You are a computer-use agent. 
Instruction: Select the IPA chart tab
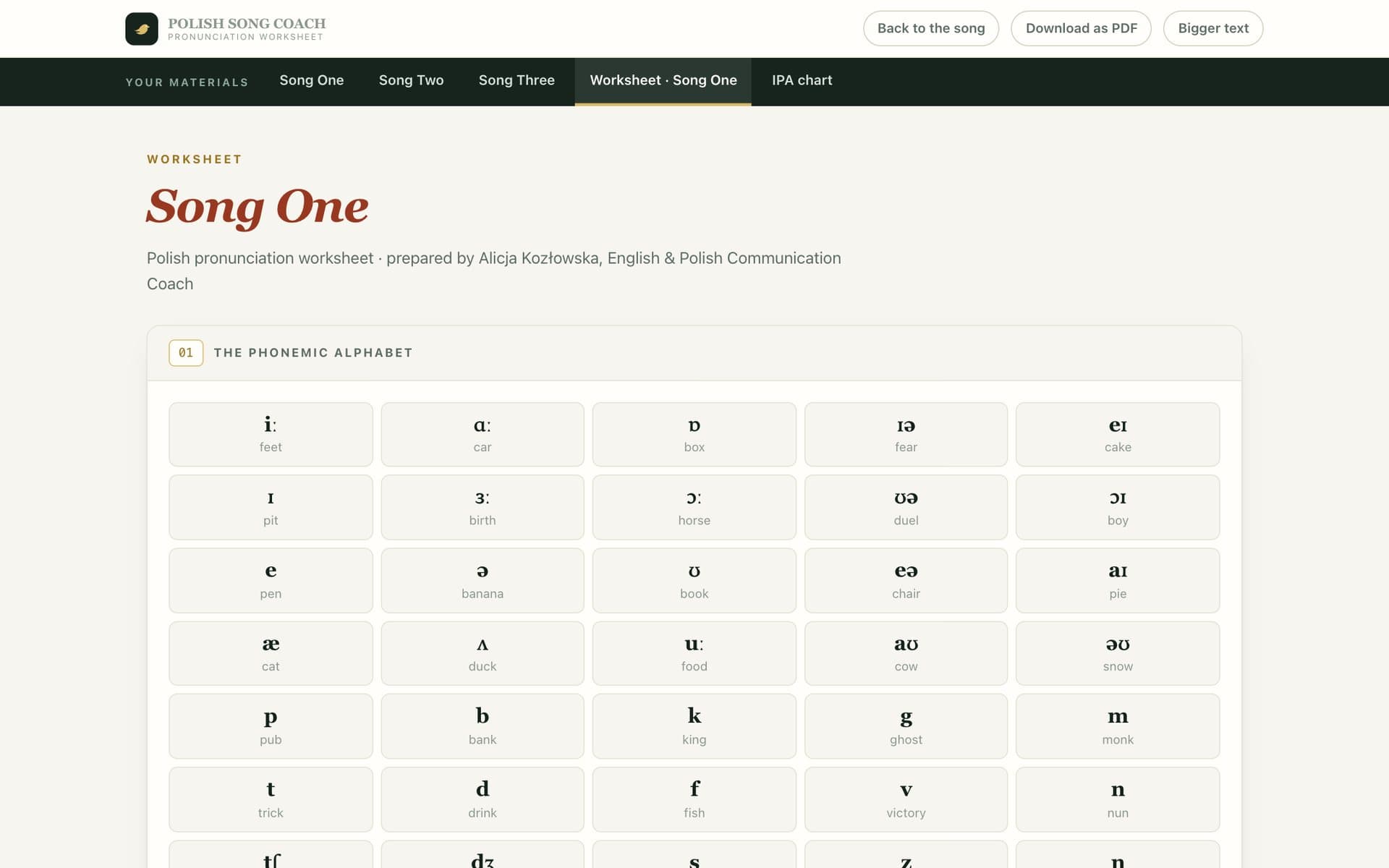point(802,81)
